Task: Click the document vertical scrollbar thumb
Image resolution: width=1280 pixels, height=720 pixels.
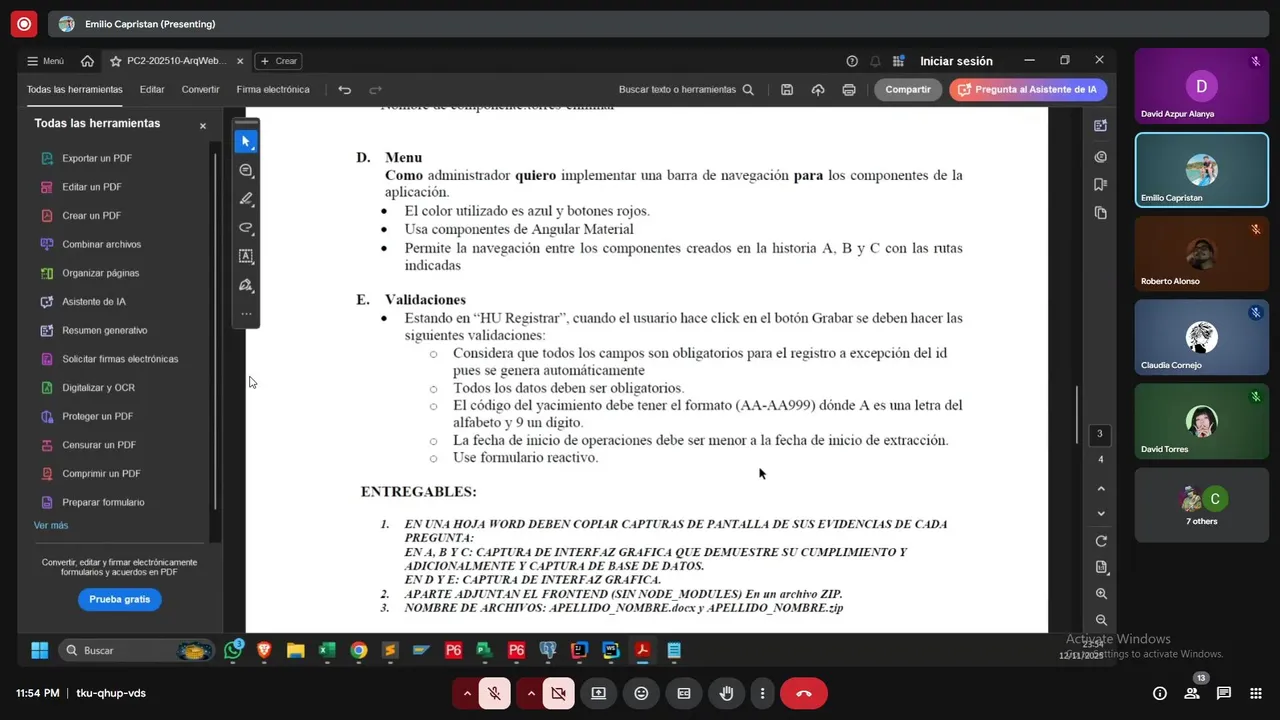Action: [x=1077, y=414]
